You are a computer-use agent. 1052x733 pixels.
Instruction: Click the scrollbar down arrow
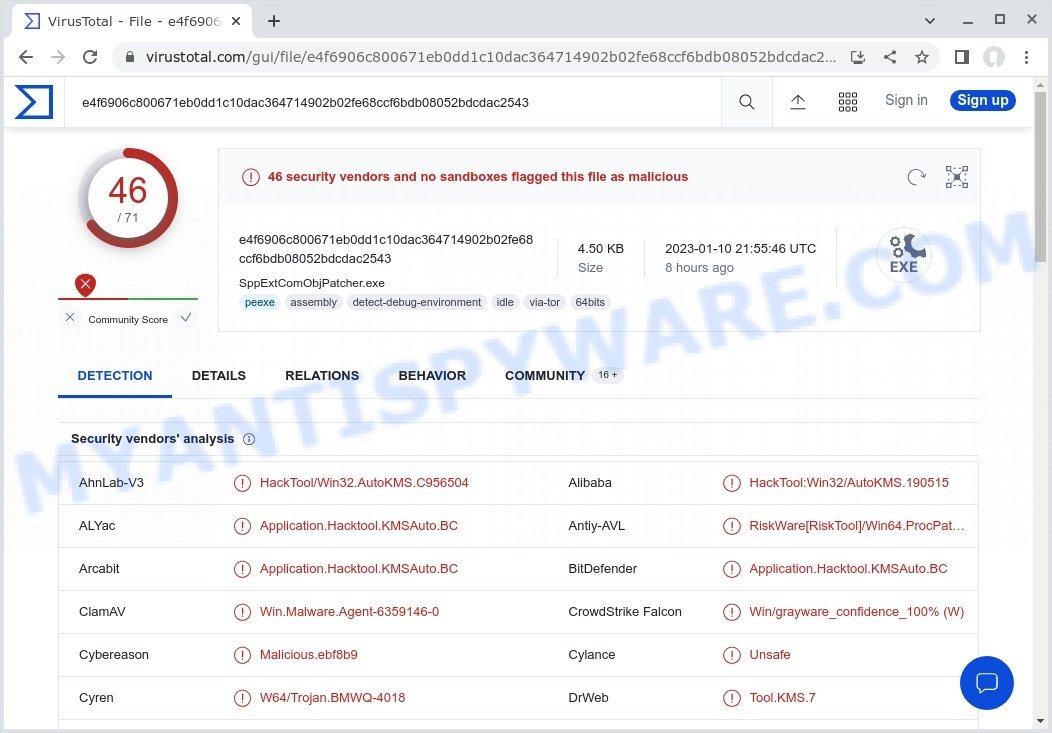[x=1040, y=722]
